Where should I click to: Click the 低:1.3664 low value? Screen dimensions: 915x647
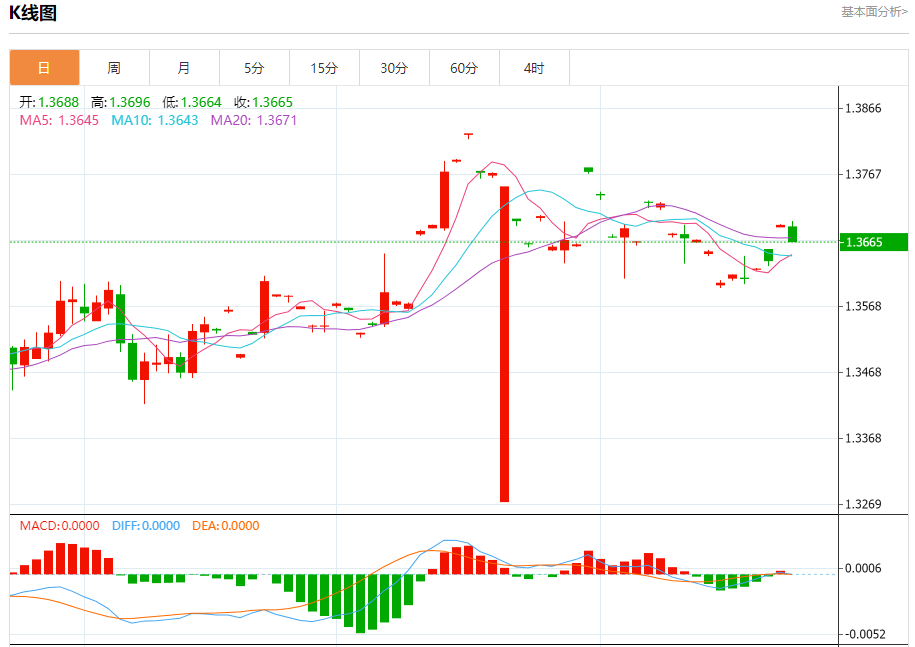[x=192, y=102]
